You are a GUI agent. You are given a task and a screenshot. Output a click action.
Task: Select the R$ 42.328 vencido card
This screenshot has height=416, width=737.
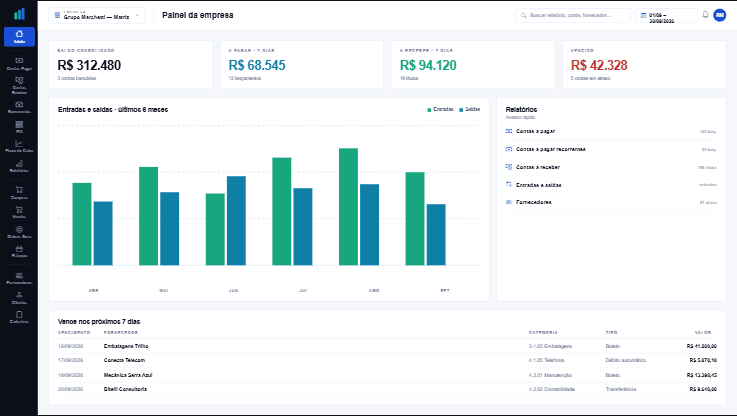644,64
